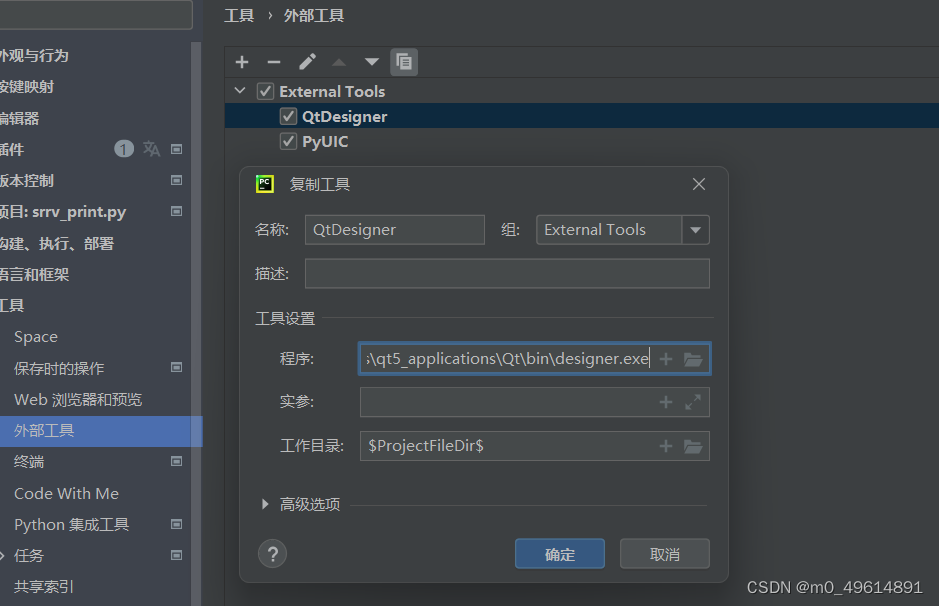Click project-level icon beside 终端

tap(177, 461)
